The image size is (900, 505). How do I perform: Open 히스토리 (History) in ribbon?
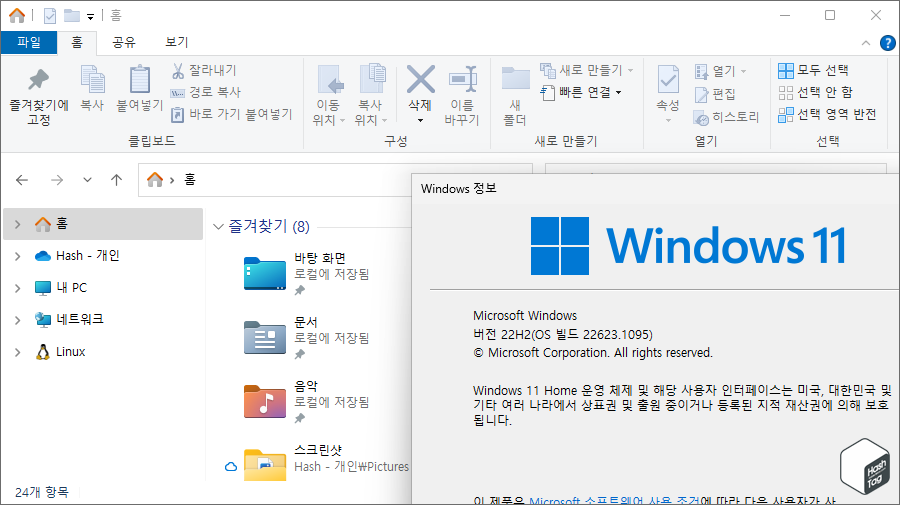click(726, 117)
